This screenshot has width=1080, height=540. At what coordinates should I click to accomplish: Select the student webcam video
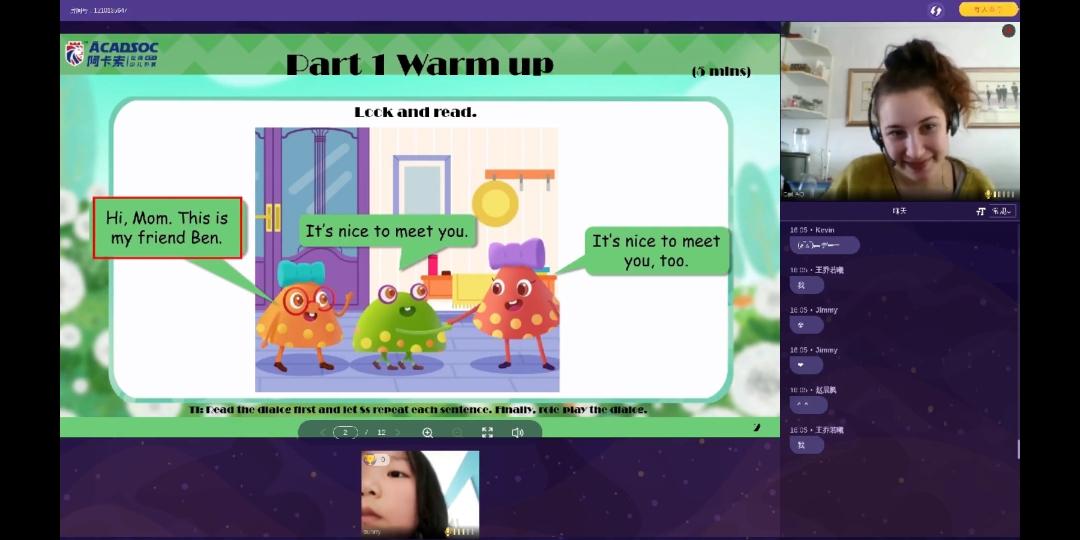tap(420, 494)
